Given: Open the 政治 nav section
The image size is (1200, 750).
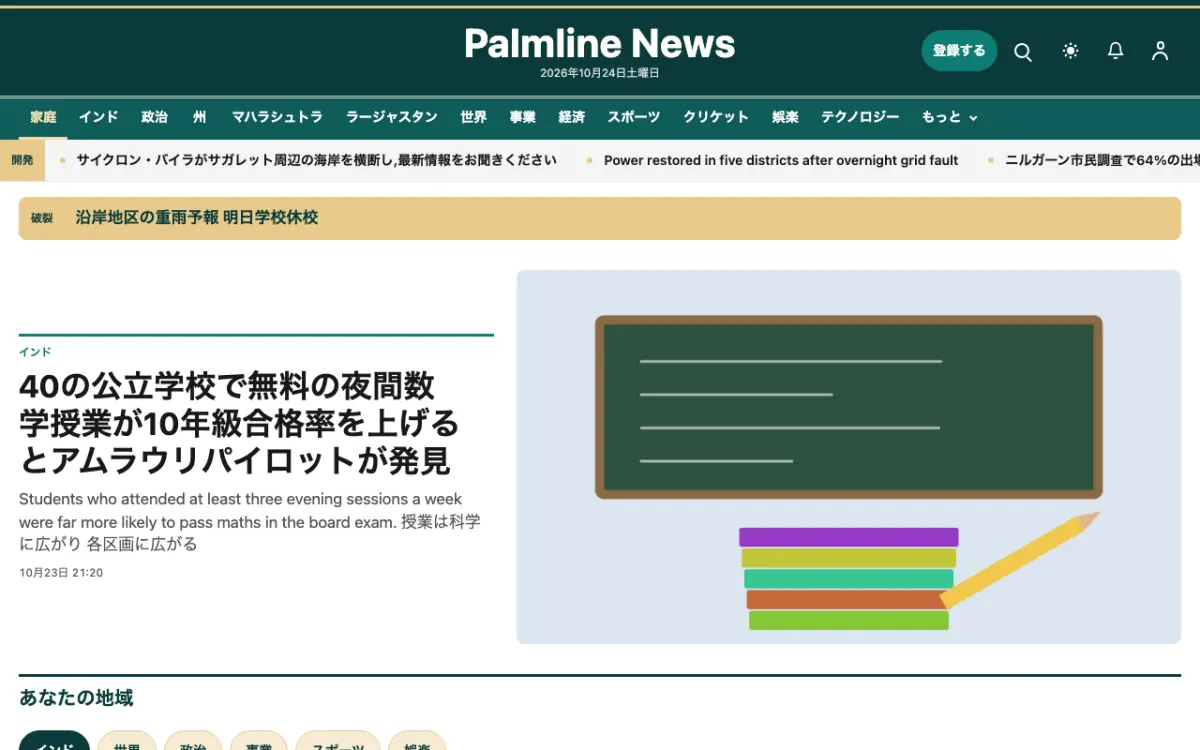Looking at the screenshot, I should coord(155,117).
